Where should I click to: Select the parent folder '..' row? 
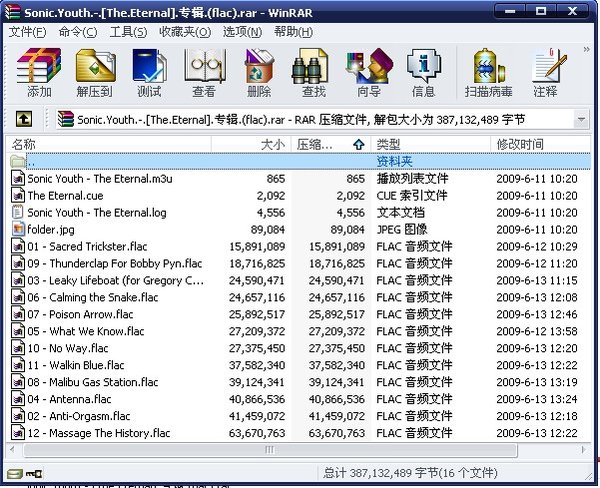[x=299, y=161]
